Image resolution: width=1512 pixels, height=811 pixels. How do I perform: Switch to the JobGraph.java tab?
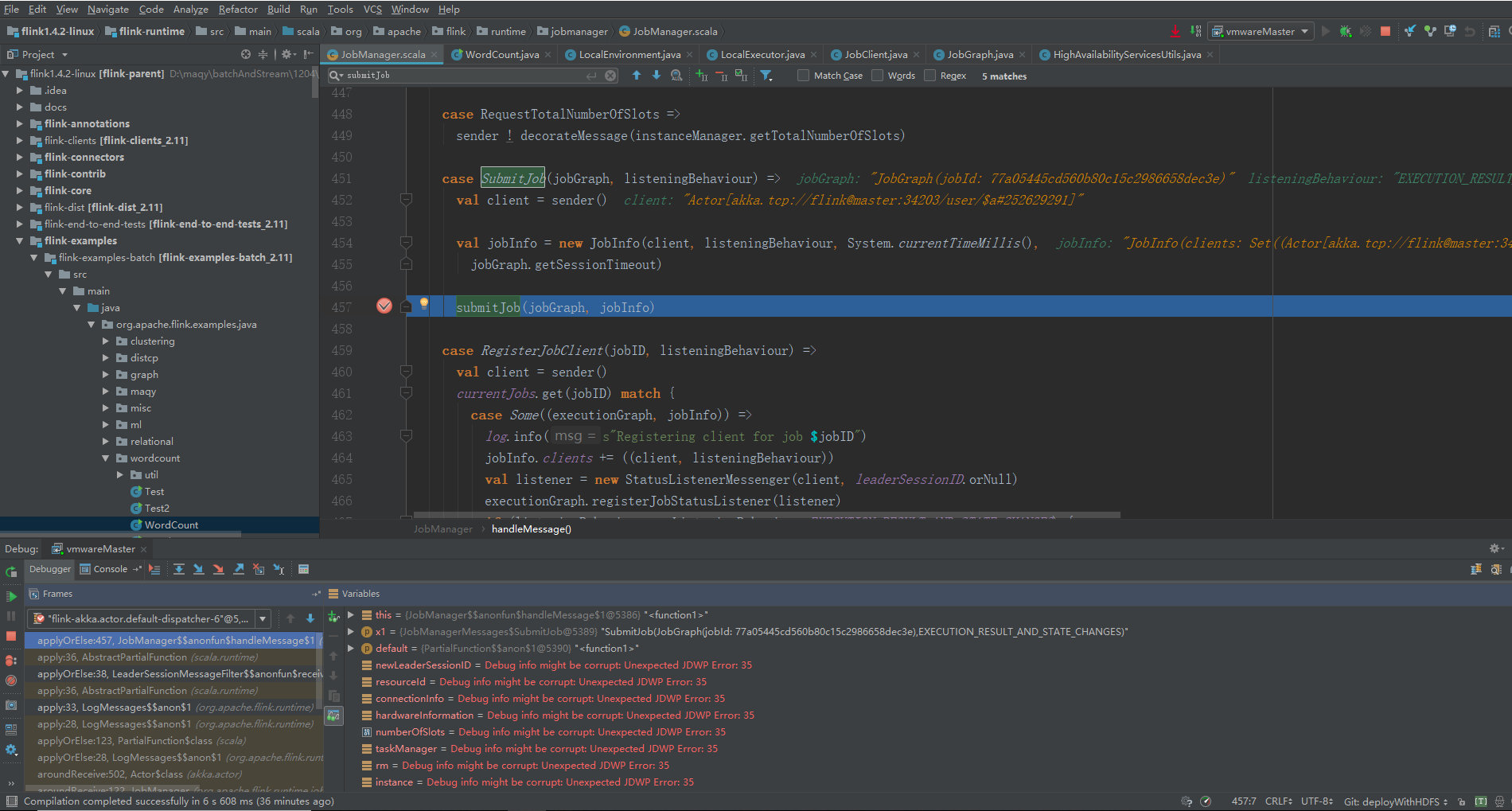(980, 54)
